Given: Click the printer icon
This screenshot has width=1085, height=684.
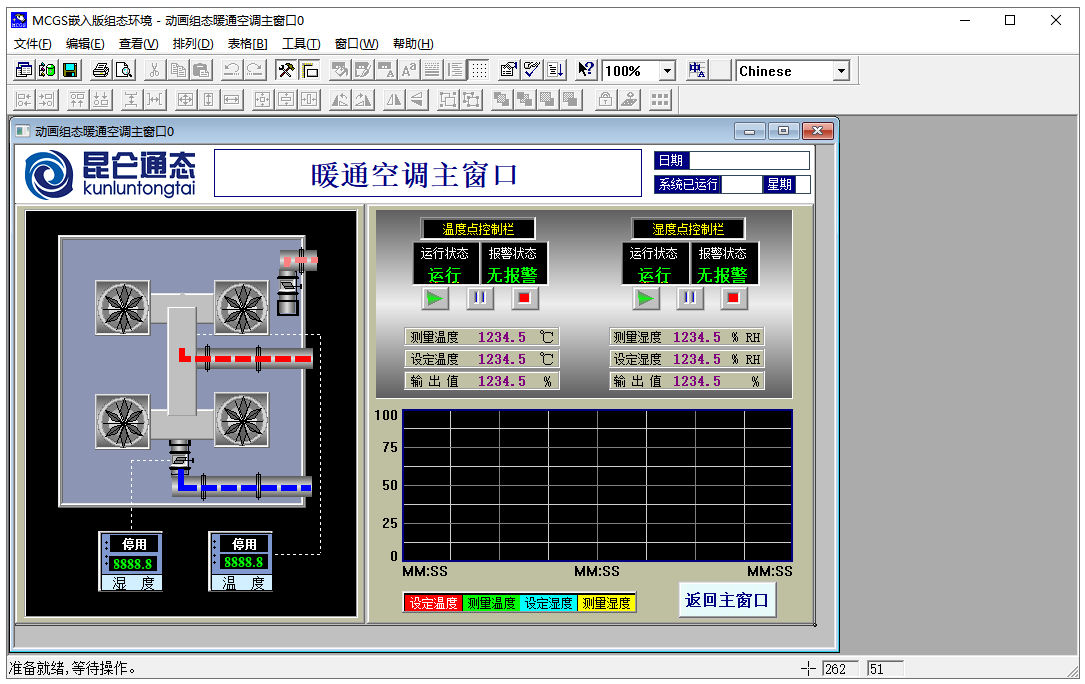Looking at the screenshot, I should pyautogui.click(x=101, y=70).
